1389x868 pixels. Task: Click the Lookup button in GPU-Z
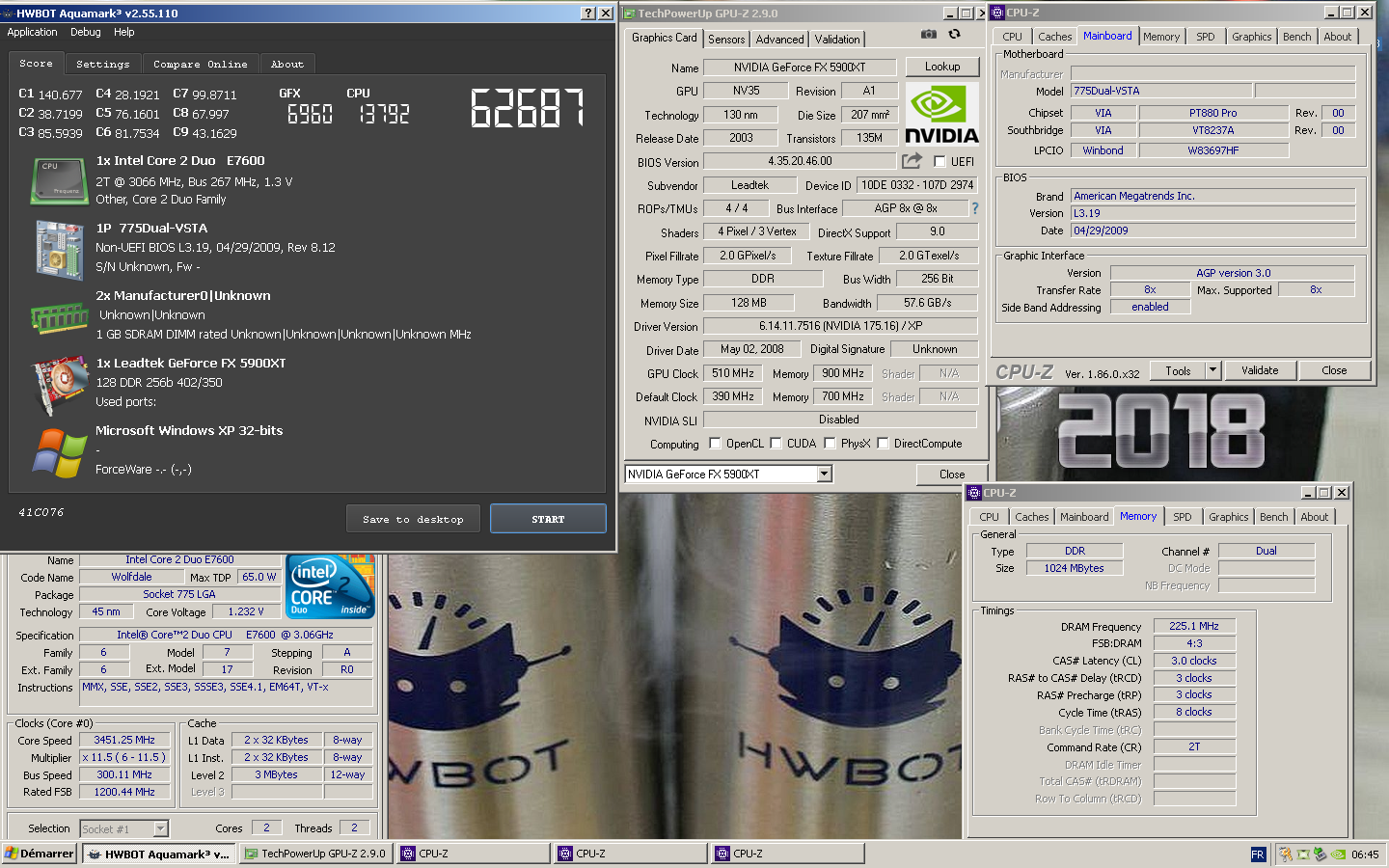(x=942, y=67)
